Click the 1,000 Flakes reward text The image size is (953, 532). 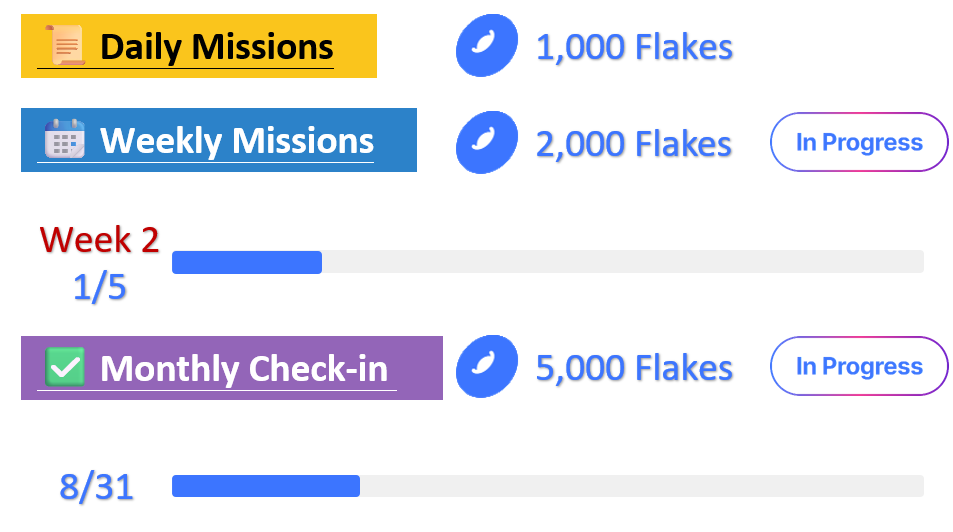[634, 47]
